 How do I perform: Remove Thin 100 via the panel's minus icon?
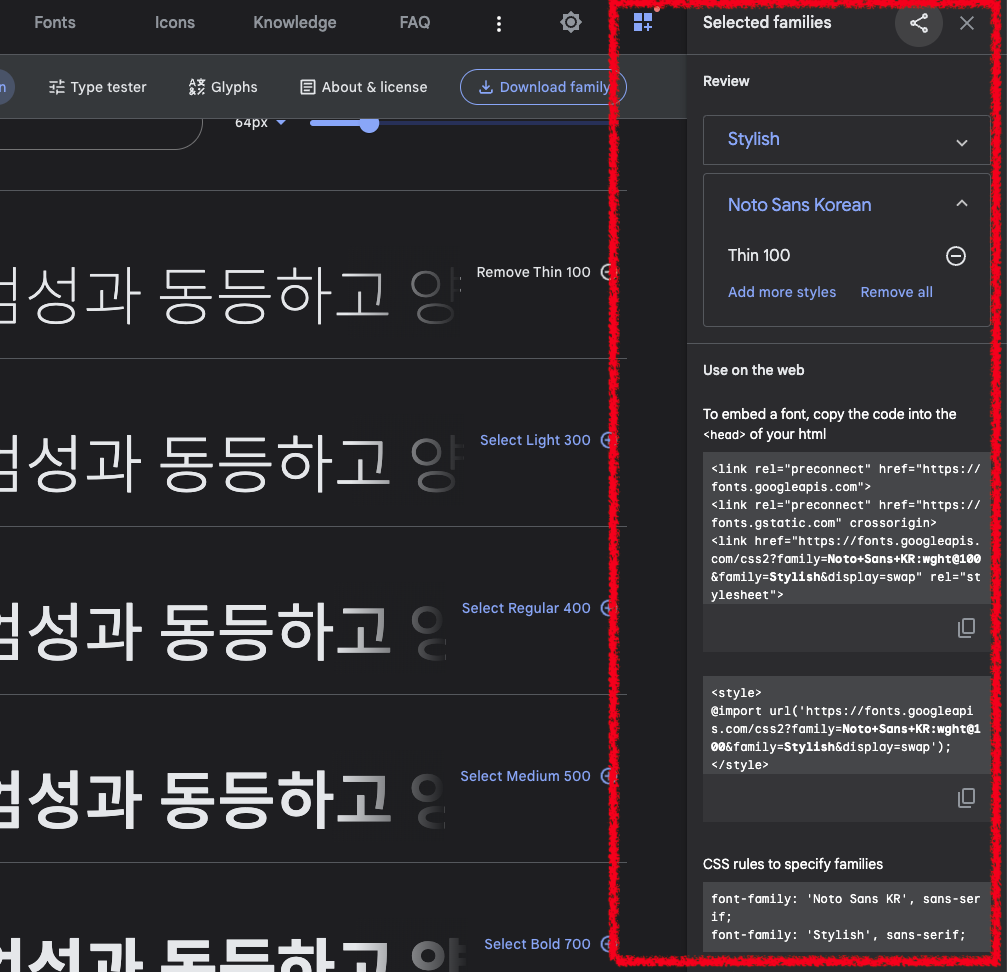[x=956, y=256]
